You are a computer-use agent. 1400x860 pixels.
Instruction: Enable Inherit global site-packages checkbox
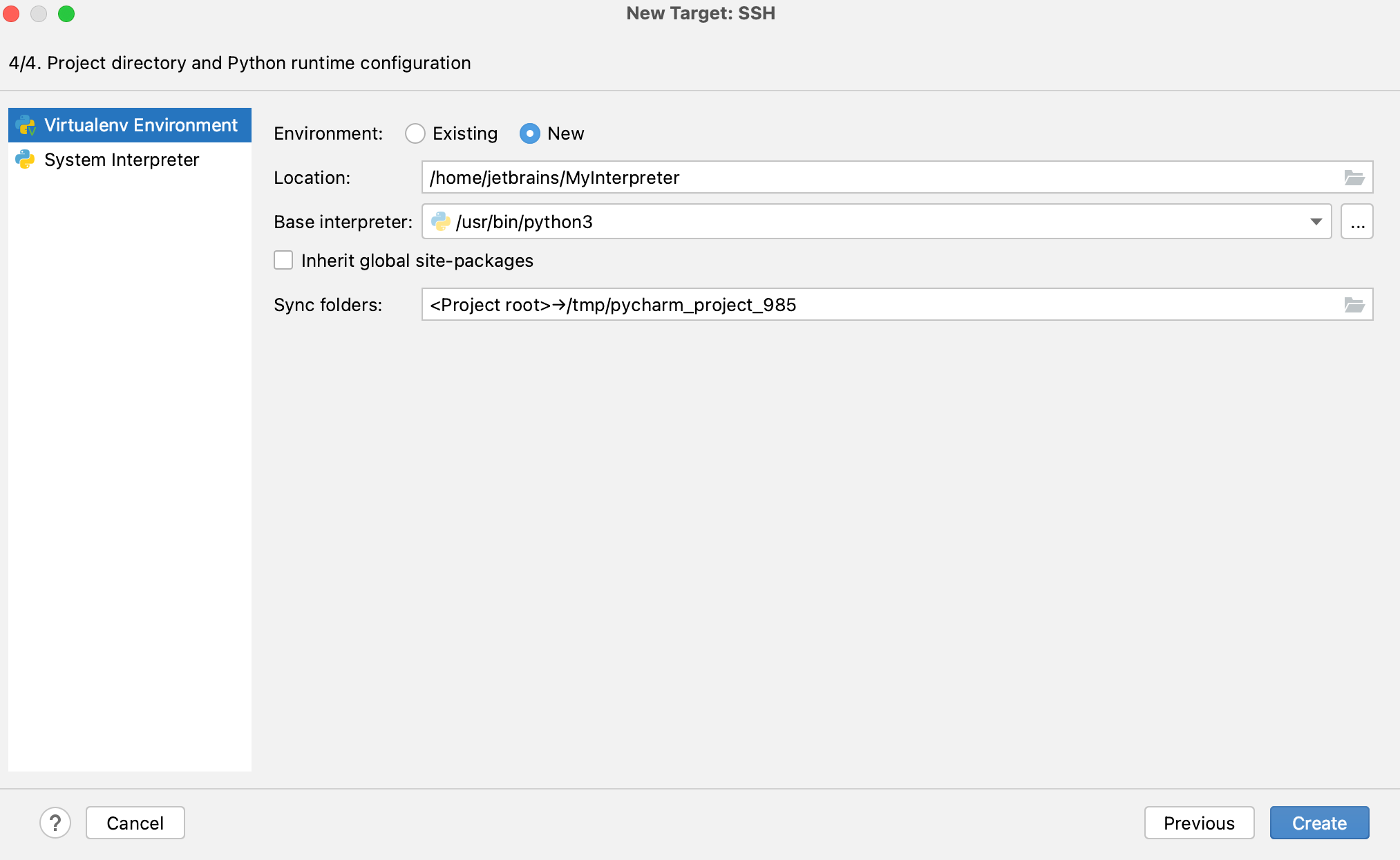285,261
